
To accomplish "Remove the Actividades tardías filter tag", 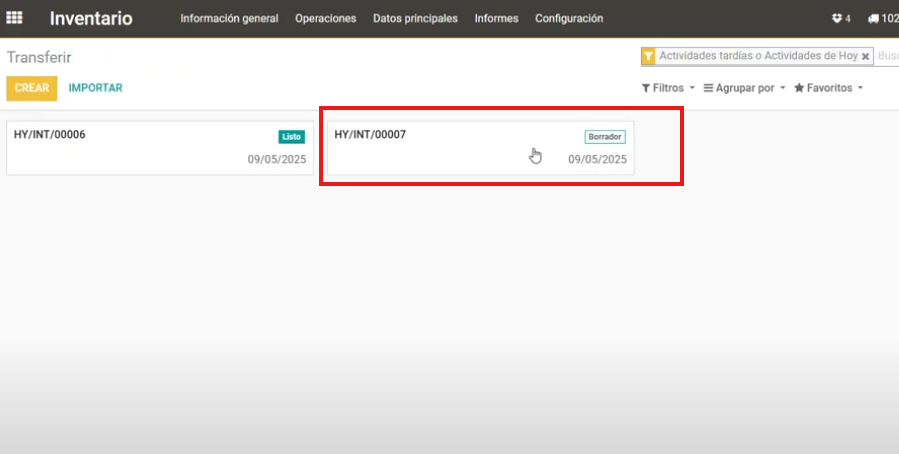I will point(866,57).
